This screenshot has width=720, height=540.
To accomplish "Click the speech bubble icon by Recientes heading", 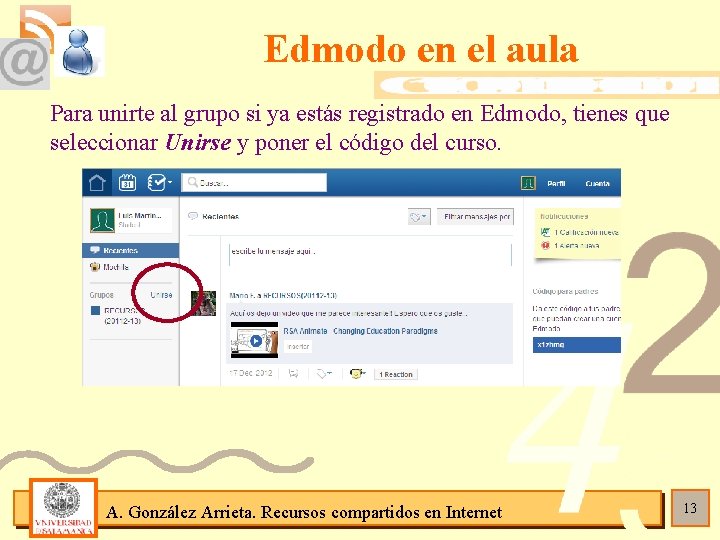I will 193,216.
